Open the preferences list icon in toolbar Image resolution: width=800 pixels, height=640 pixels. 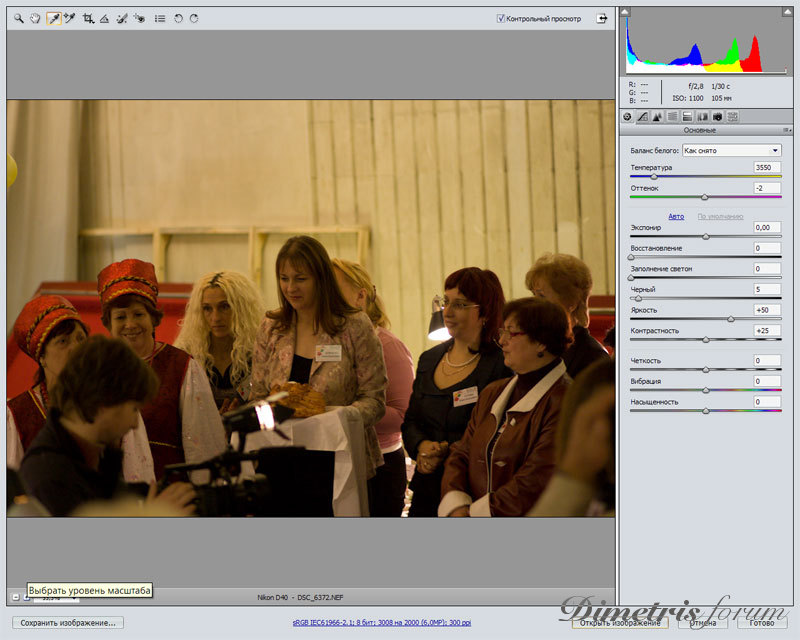[x=160, y=18]
